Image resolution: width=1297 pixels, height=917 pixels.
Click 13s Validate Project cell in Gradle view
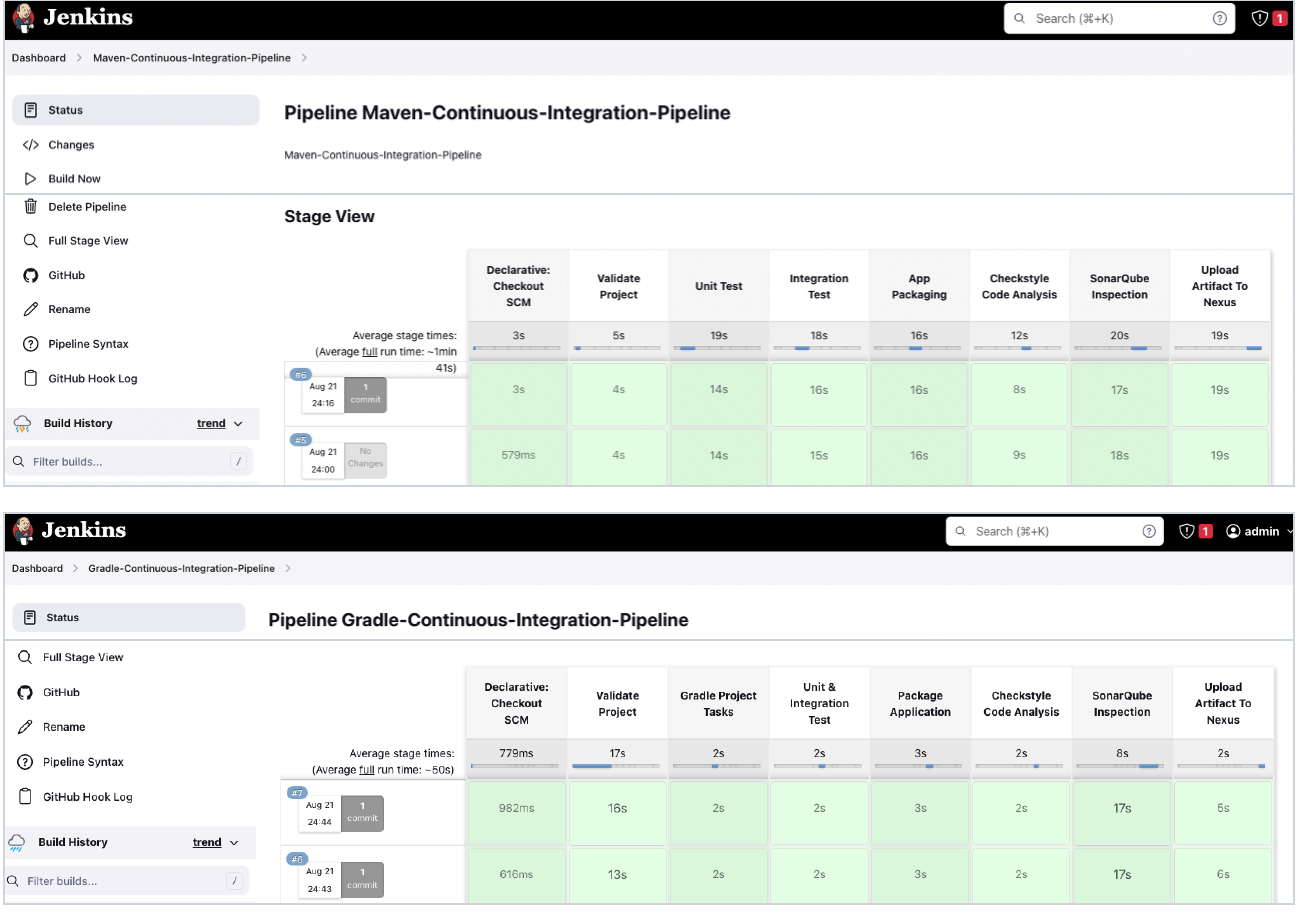click(617, 874)
